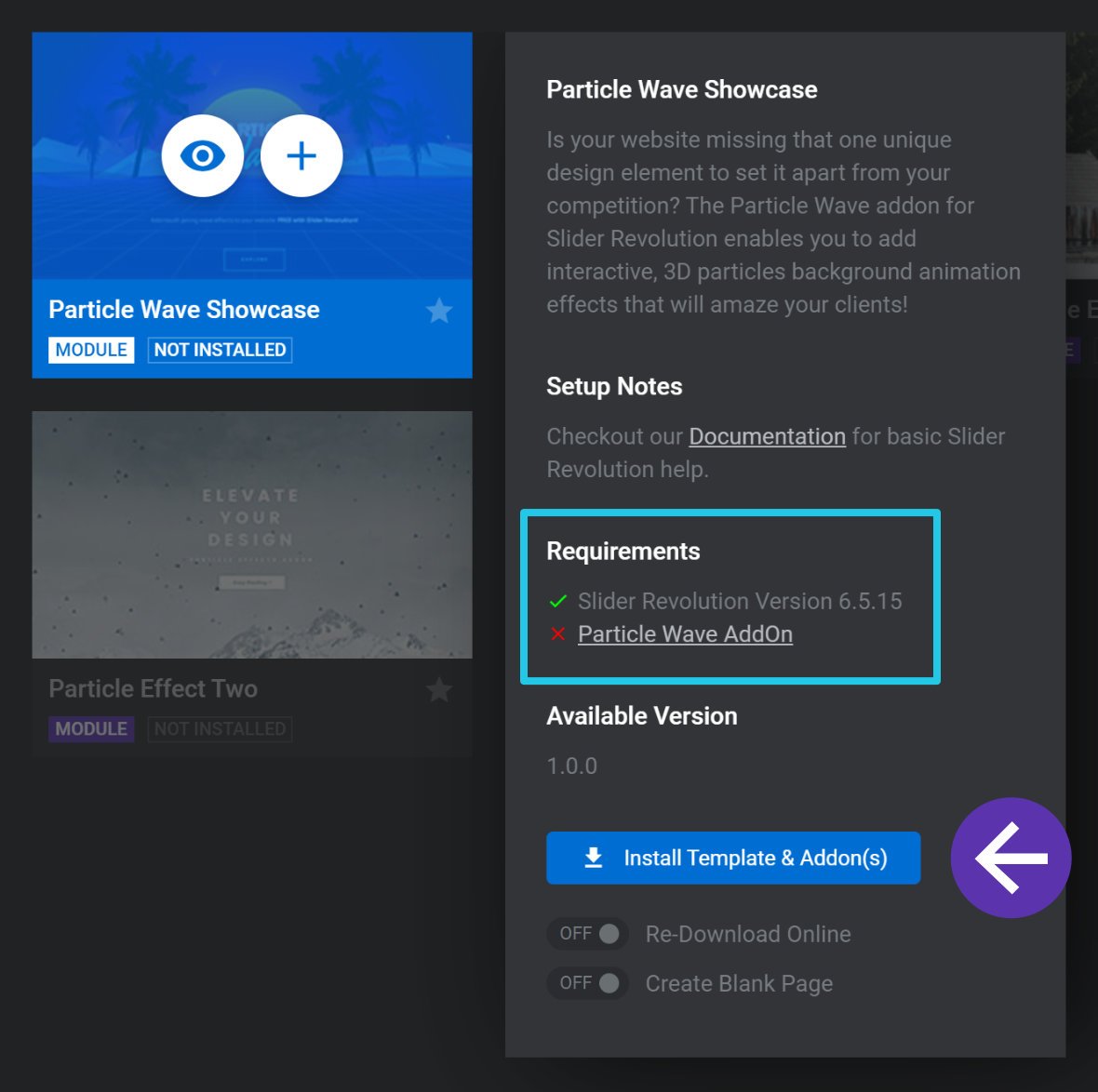Click MODULE badge on Particle Effect Two
The height and width of the screenshot is (1092, 1098).
91,729
